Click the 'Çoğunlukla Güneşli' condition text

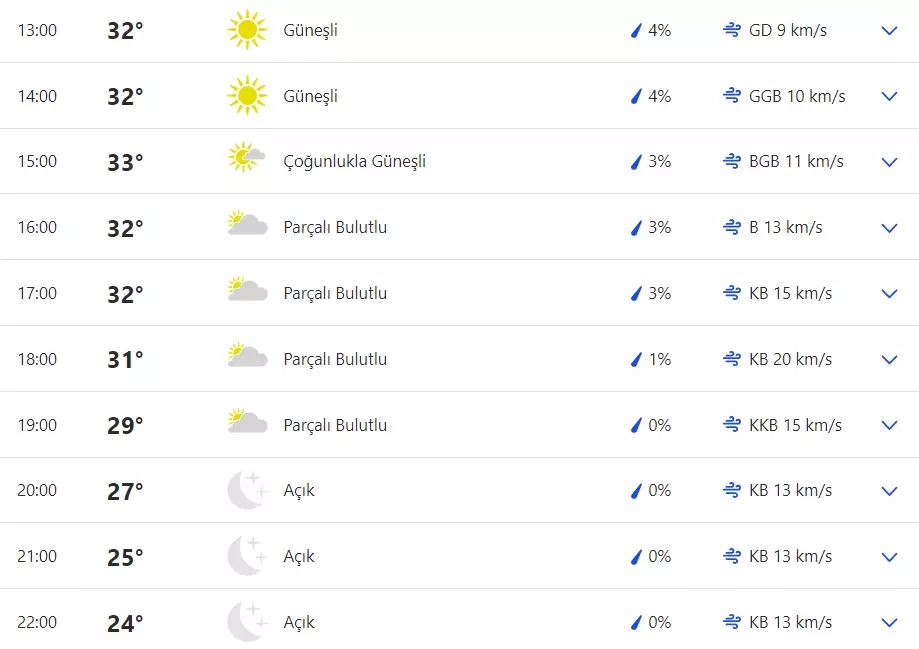[x=355, y=161]
